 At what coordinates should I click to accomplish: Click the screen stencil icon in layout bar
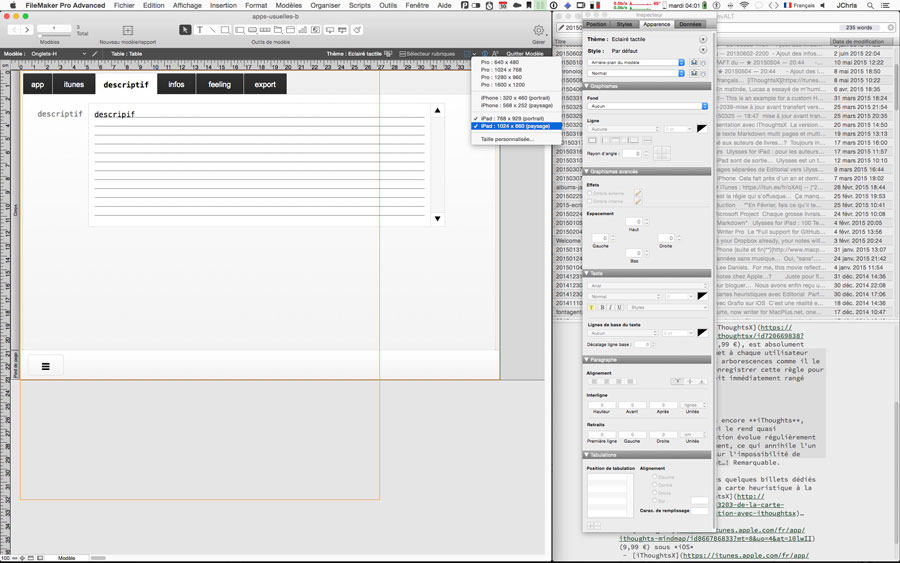pyautogui.click(x=467, y=54)
